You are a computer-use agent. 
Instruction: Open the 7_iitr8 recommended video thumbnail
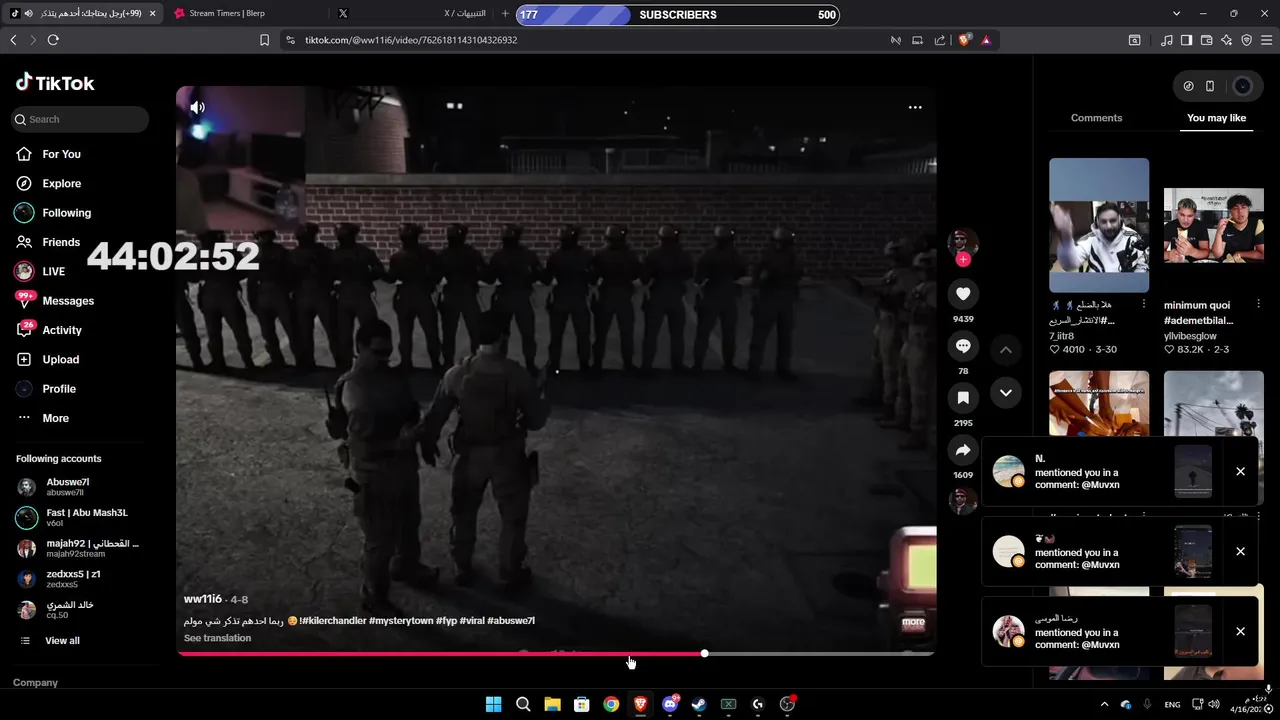(x=1099, y=225)
